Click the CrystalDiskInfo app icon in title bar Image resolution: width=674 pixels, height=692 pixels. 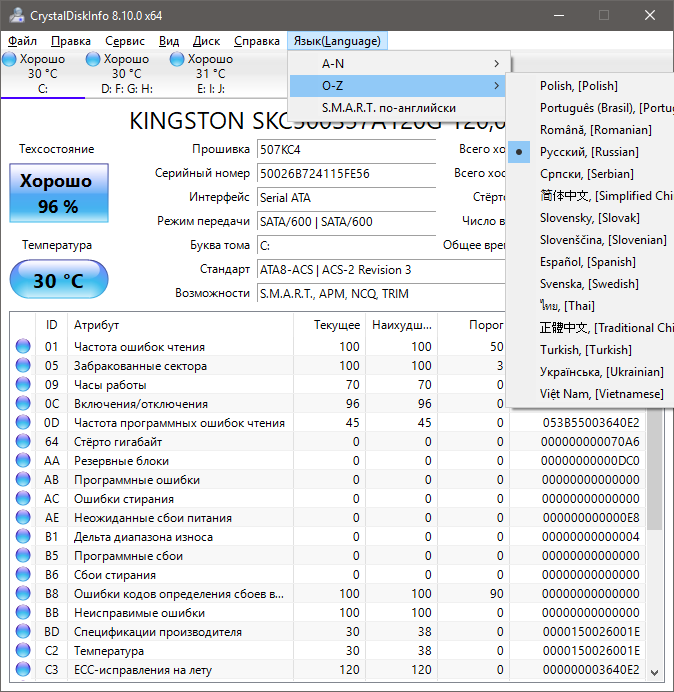tap(16, 15)
